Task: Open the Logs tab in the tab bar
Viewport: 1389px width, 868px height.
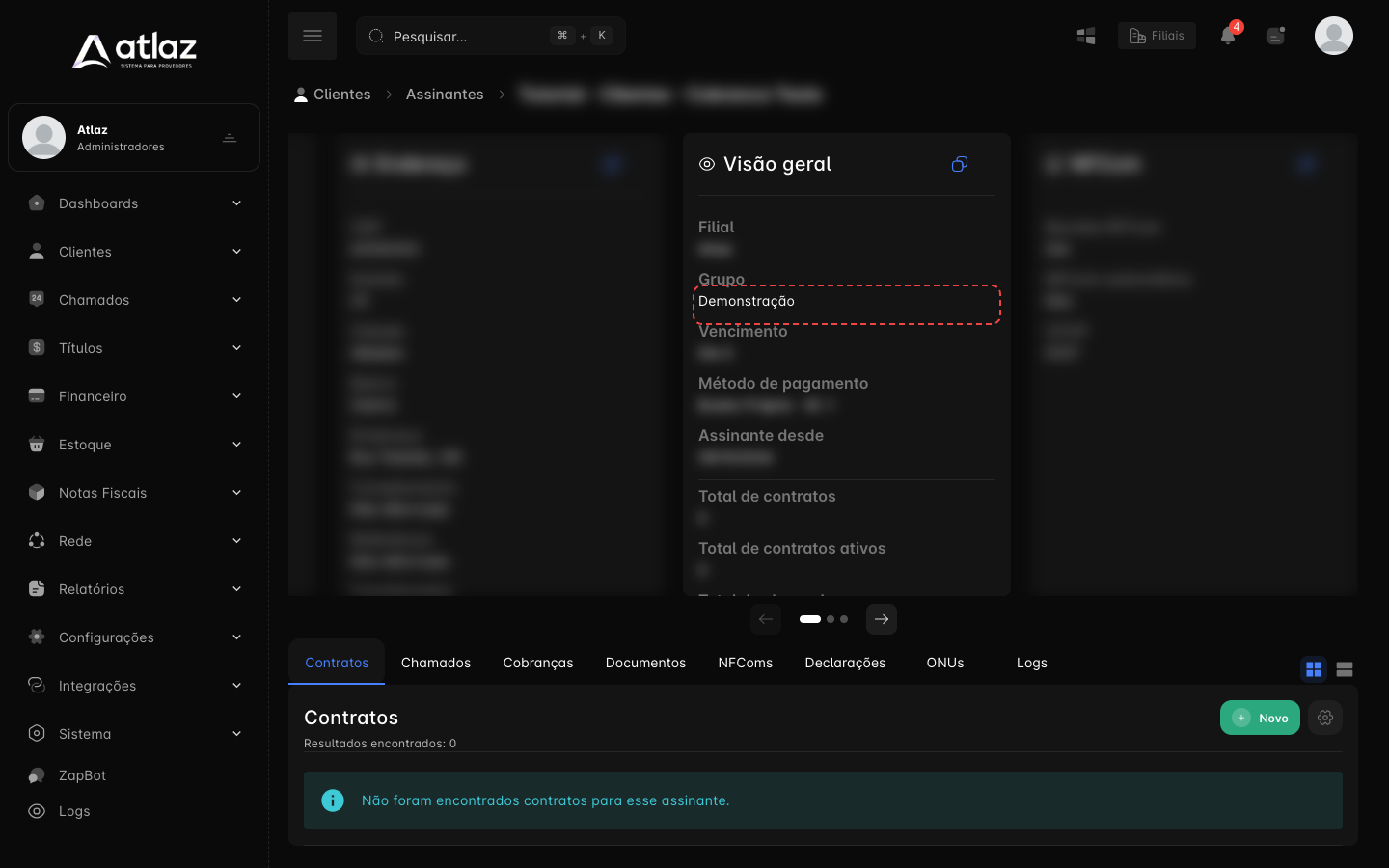Action: coord(1031,663)
